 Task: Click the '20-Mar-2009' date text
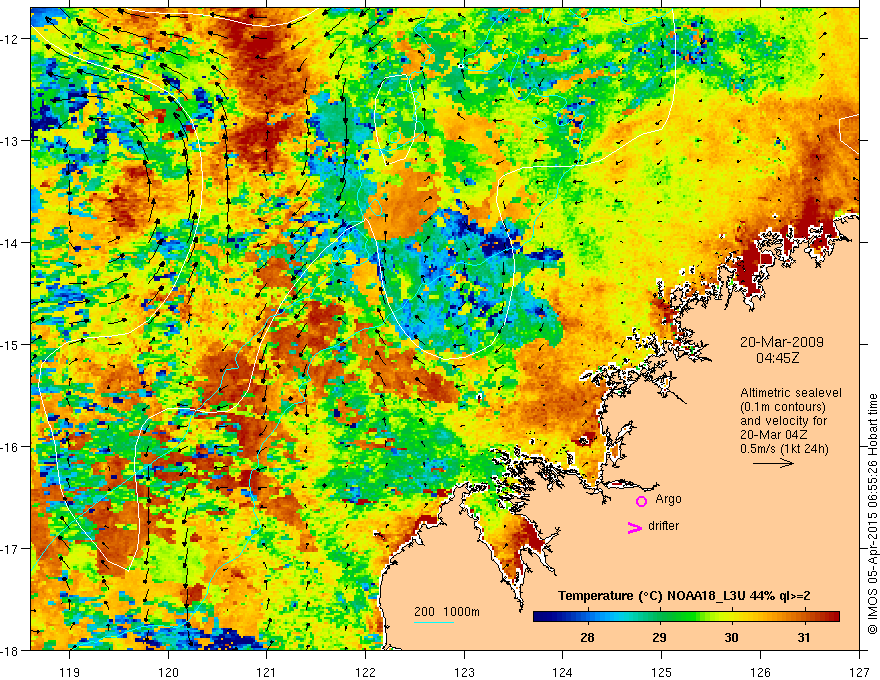[x=782, y=342]
